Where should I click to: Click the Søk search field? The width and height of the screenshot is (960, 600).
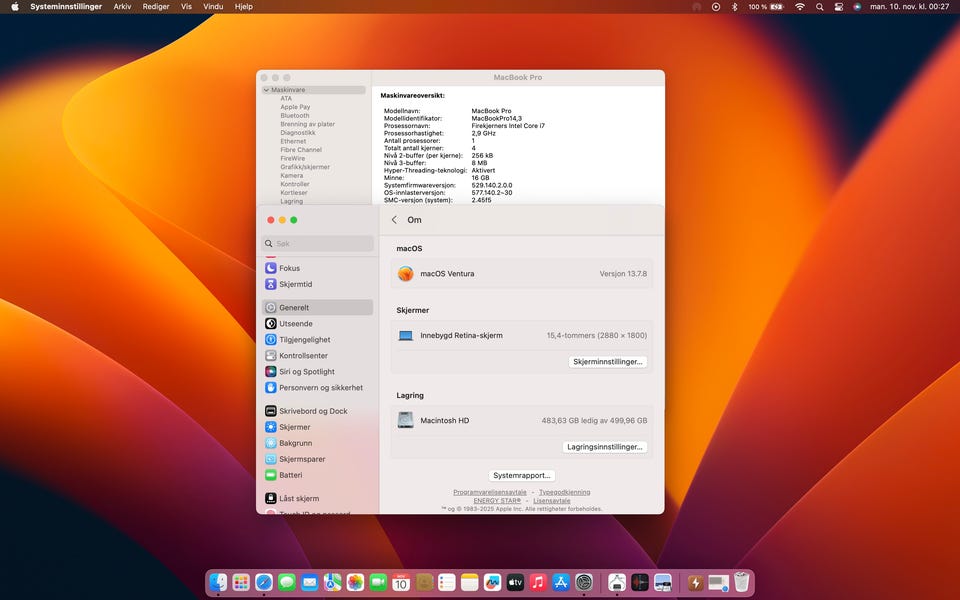318,244
